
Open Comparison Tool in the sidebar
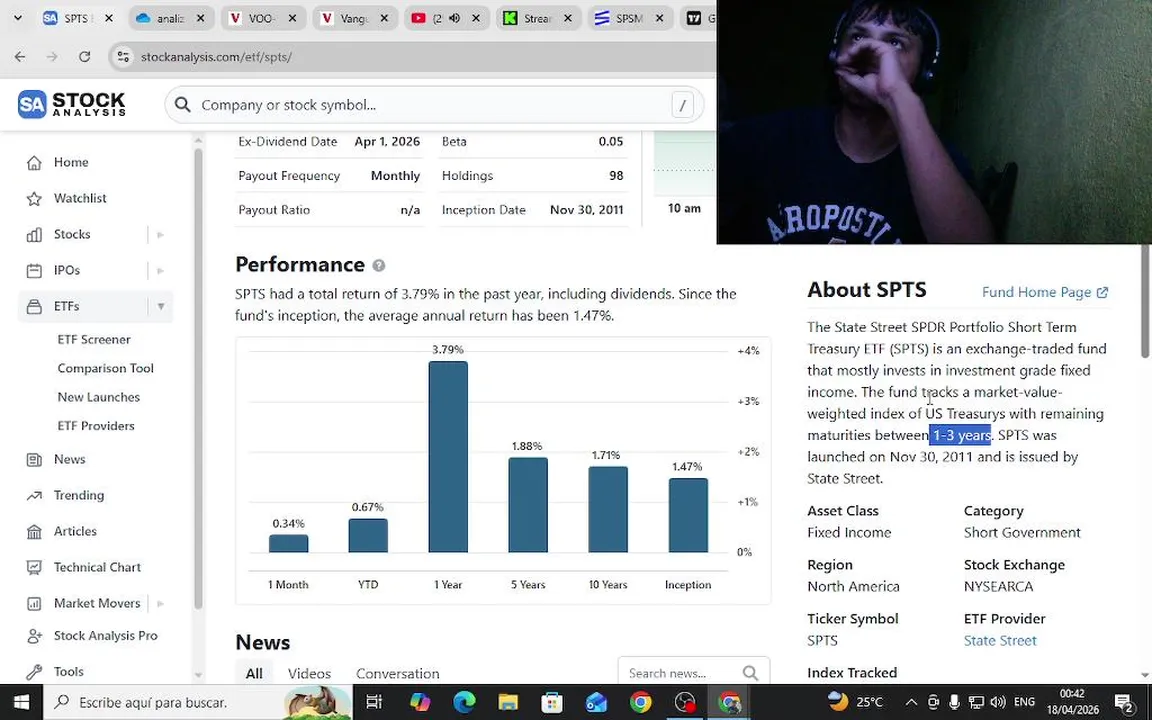coord(106,368)
